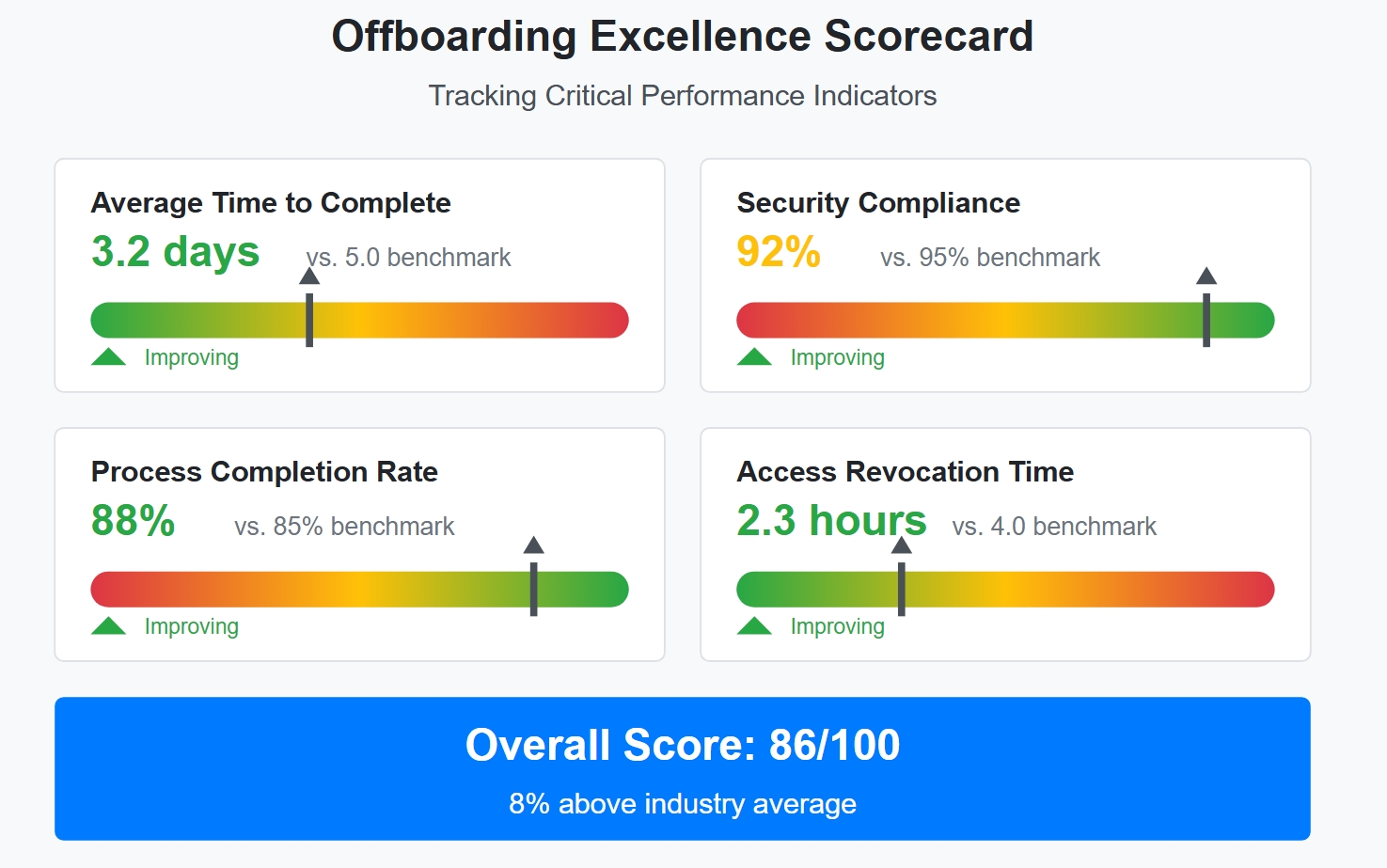Click the marker arrow above Process Completion gauge
This screenshot has height=868, width=1387.
(533, 545)
